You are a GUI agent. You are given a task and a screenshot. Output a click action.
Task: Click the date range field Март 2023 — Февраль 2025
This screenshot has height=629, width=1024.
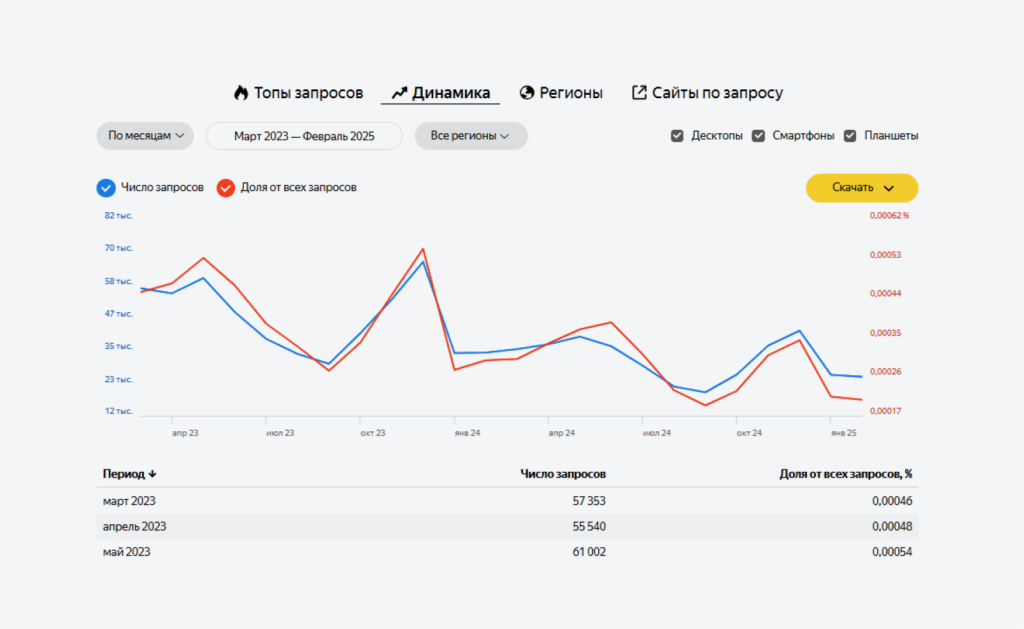[x=304, y=136]
